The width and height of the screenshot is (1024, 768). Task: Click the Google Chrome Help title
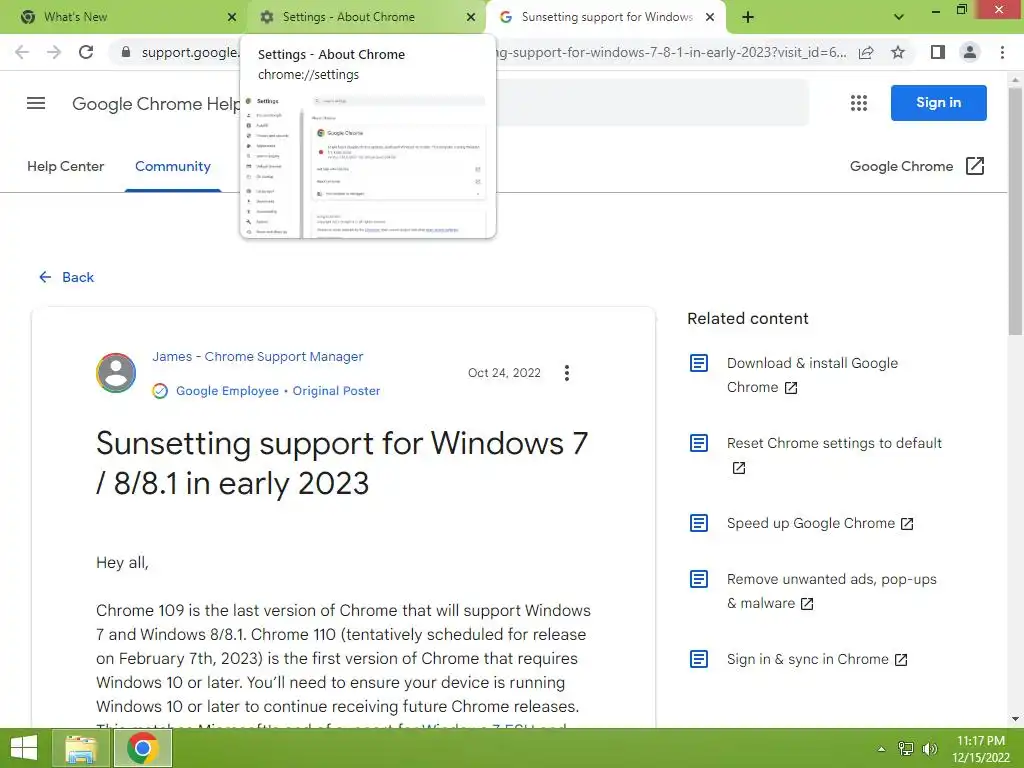(x=156, y=104)
